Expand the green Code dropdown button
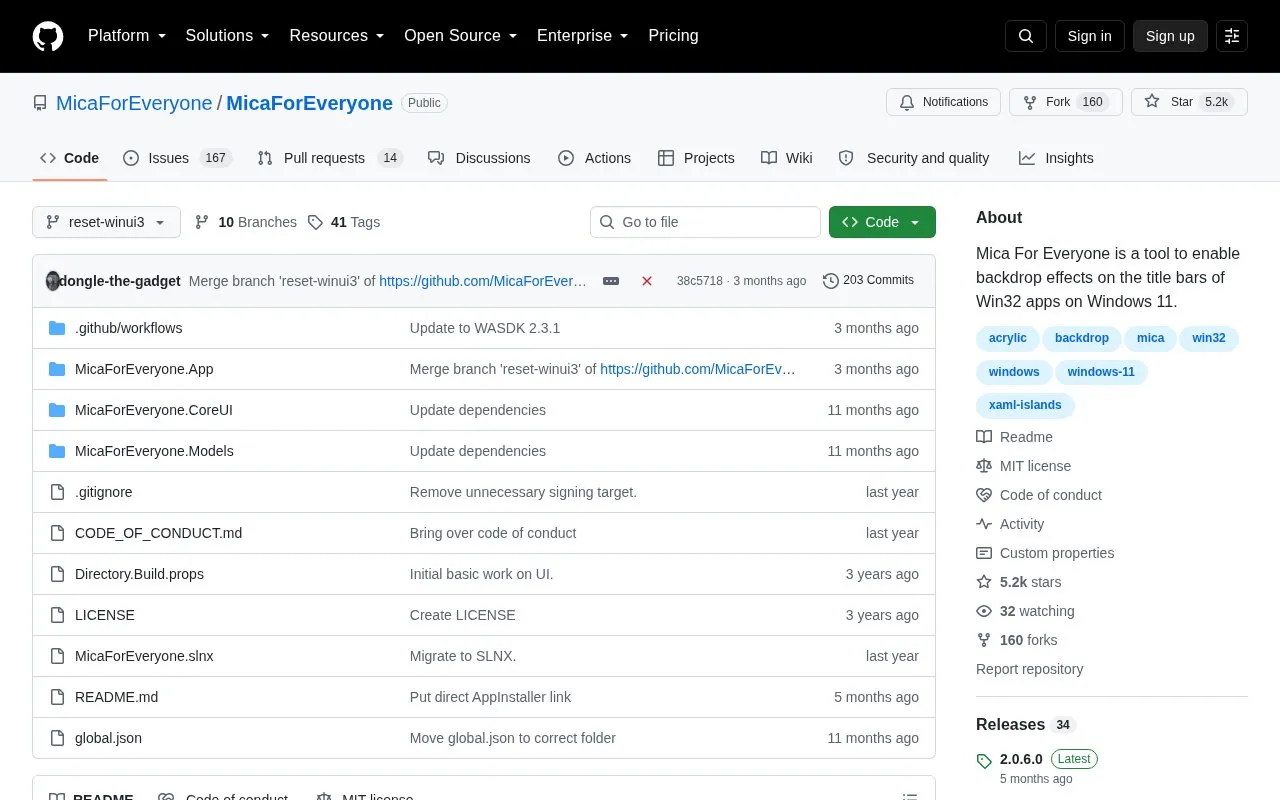Screen dimensions: 1280x800 tap(882, 222)
